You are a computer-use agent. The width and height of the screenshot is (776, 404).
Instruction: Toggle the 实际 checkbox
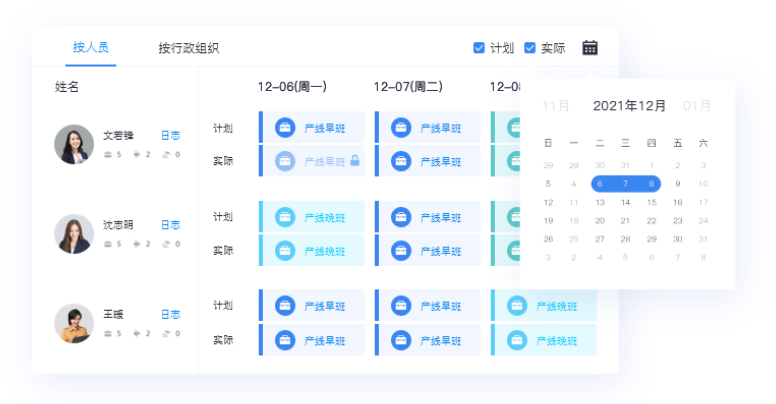pos(530,47)
